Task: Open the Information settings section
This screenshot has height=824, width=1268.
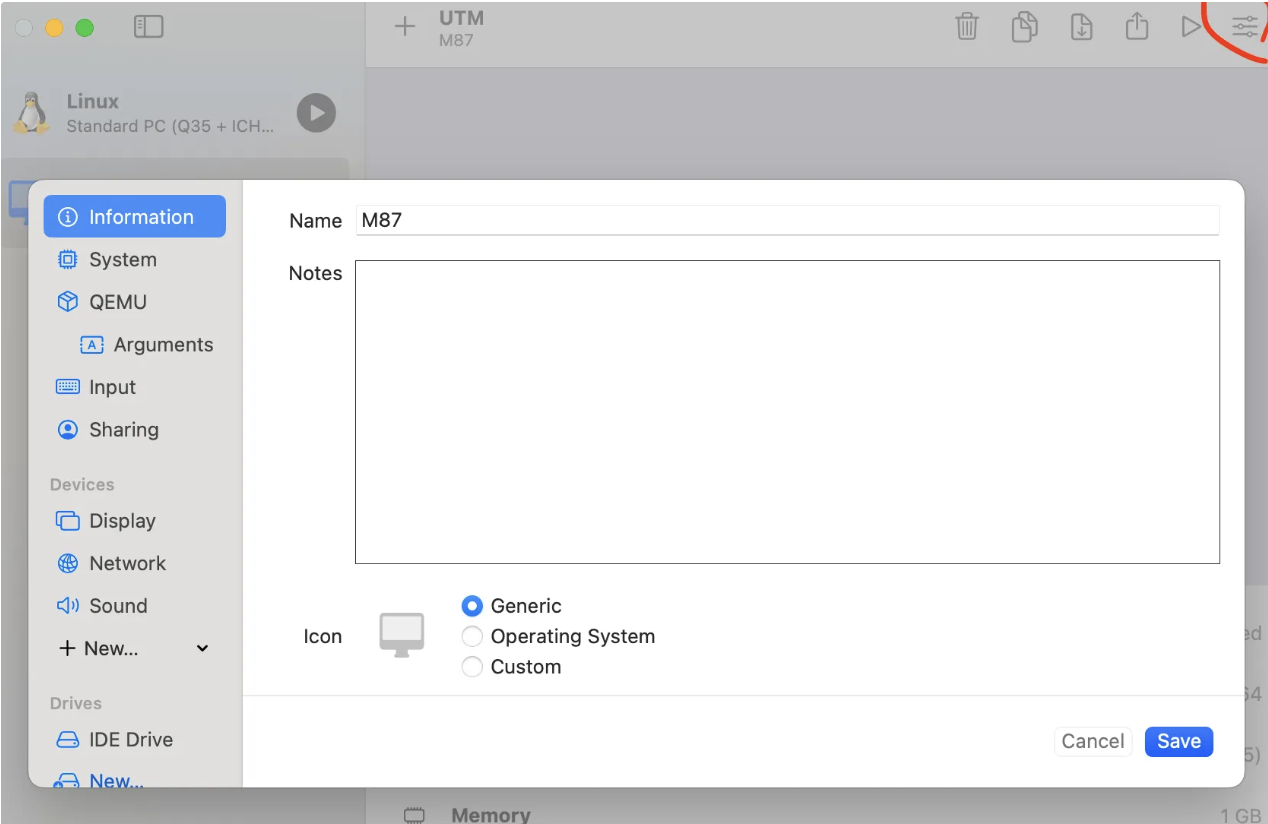Action: pyautogui.click(x=135, y=217)
